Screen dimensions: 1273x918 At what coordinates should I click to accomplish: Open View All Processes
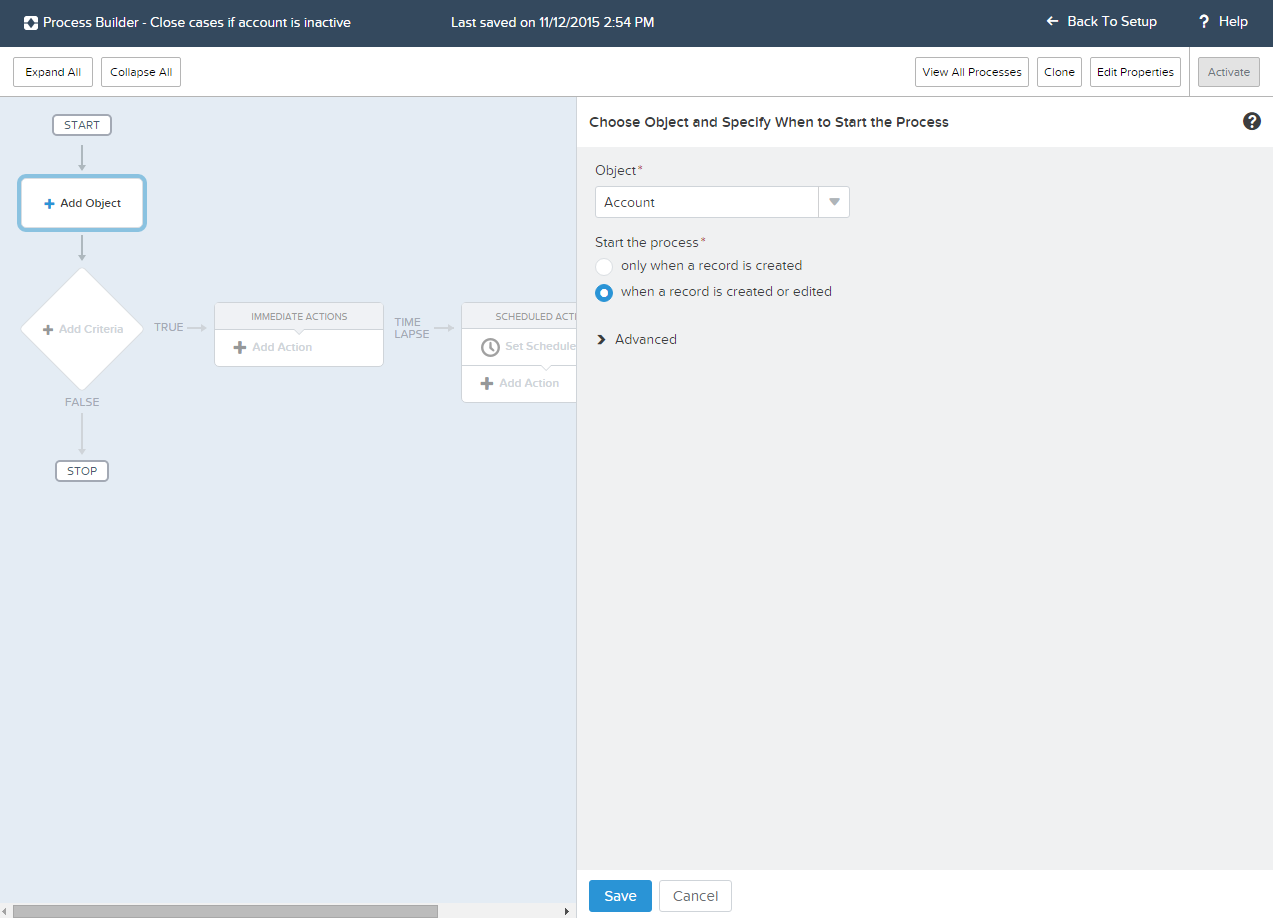[x=971, y=72]
